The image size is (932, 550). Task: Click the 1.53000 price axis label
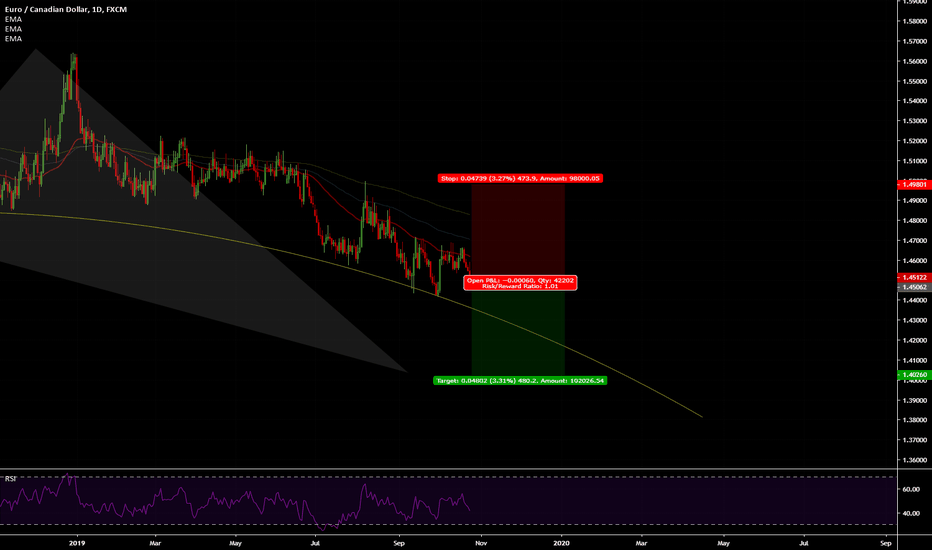tap(915, 121)
